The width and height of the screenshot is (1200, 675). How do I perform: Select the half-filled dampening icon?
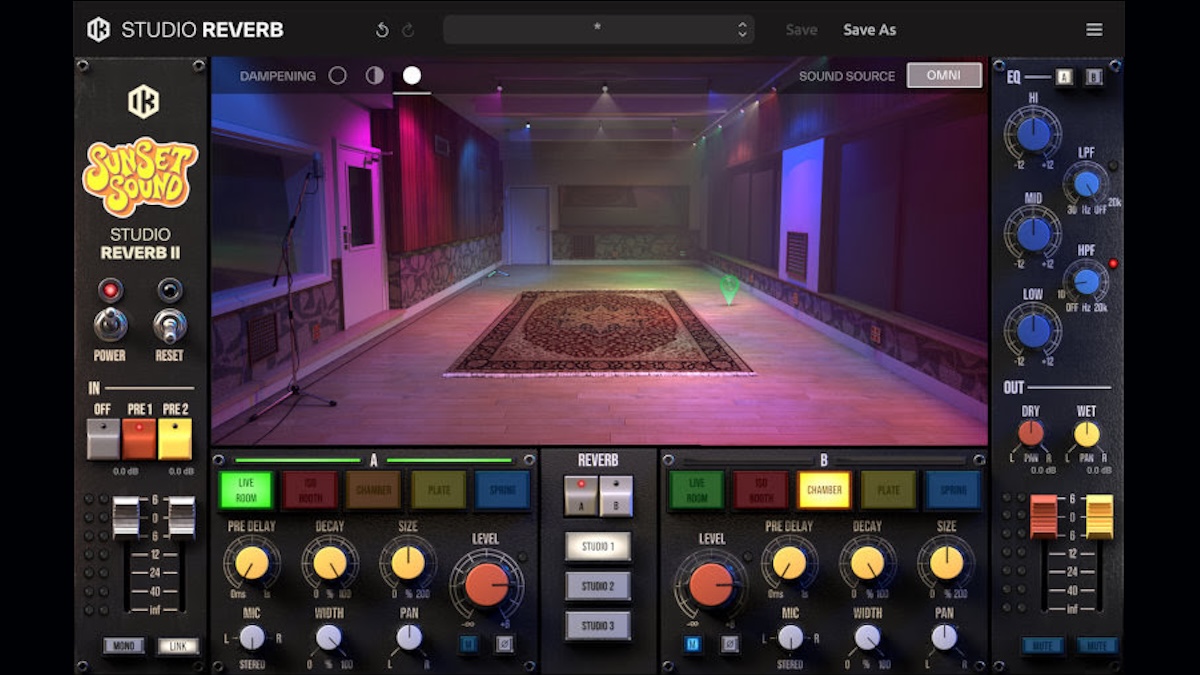tap(375, 76)
